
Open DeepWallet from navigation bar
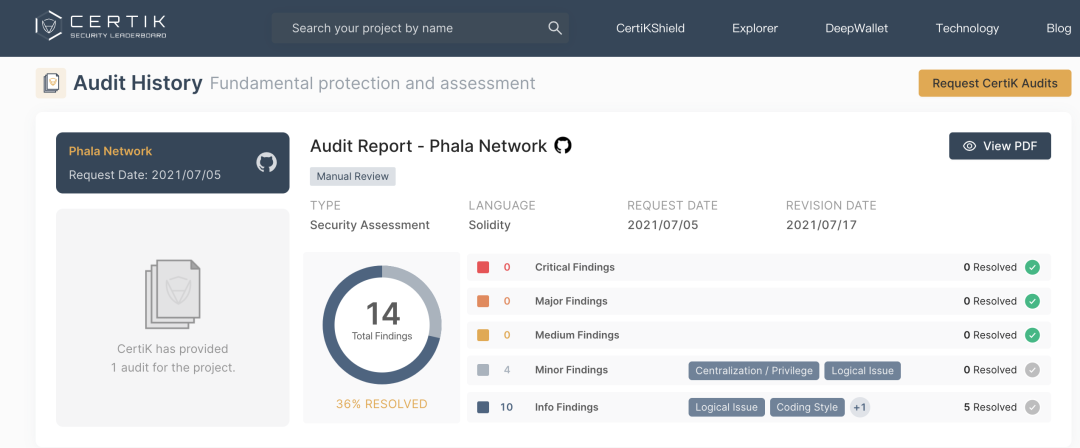856,28
